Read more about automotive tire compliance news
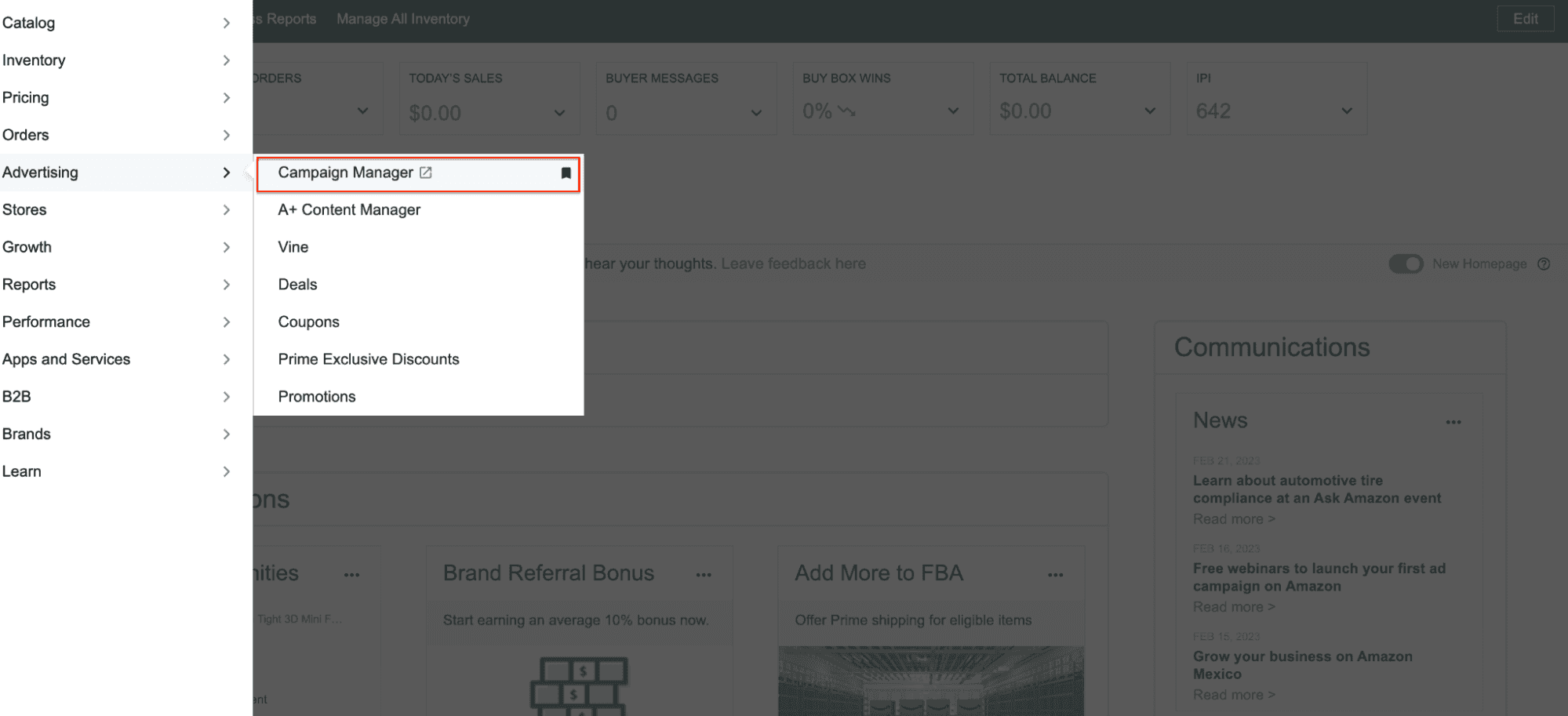 point(1234,518)
